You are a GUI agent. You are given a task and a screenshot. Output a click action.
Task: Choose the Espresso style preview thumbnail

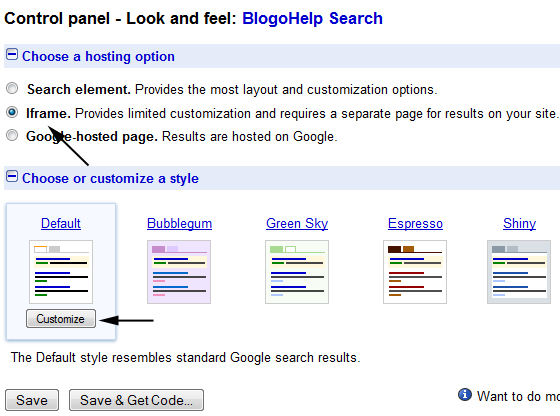[415, 272]
